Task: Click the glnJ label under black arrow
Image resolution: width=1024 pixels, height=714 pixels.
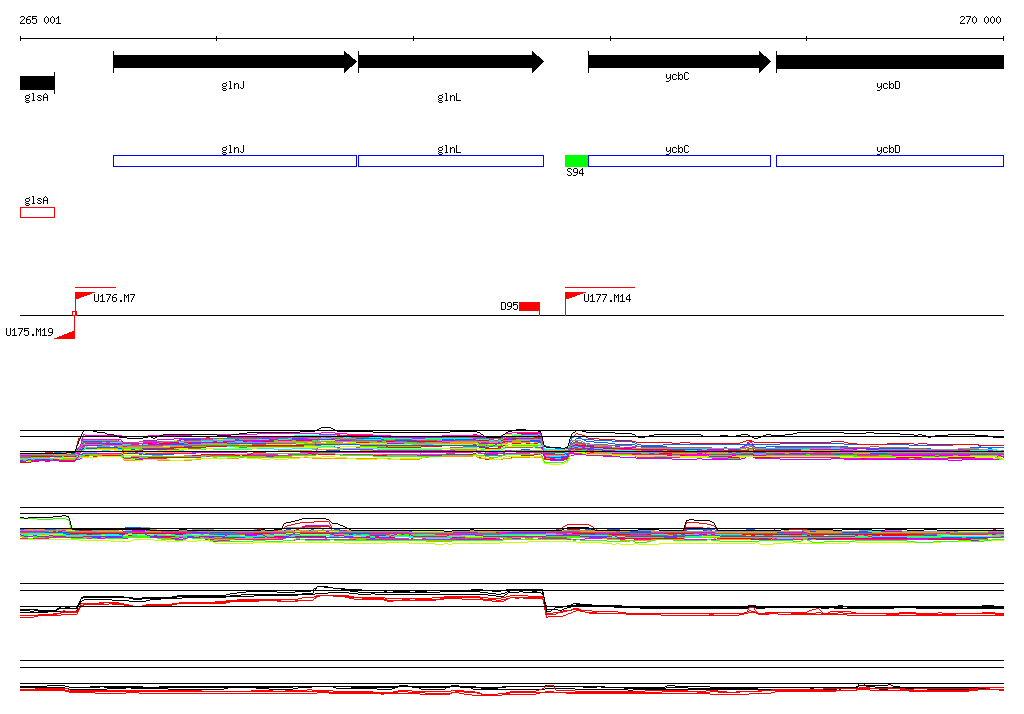Action: pos(233,86)
